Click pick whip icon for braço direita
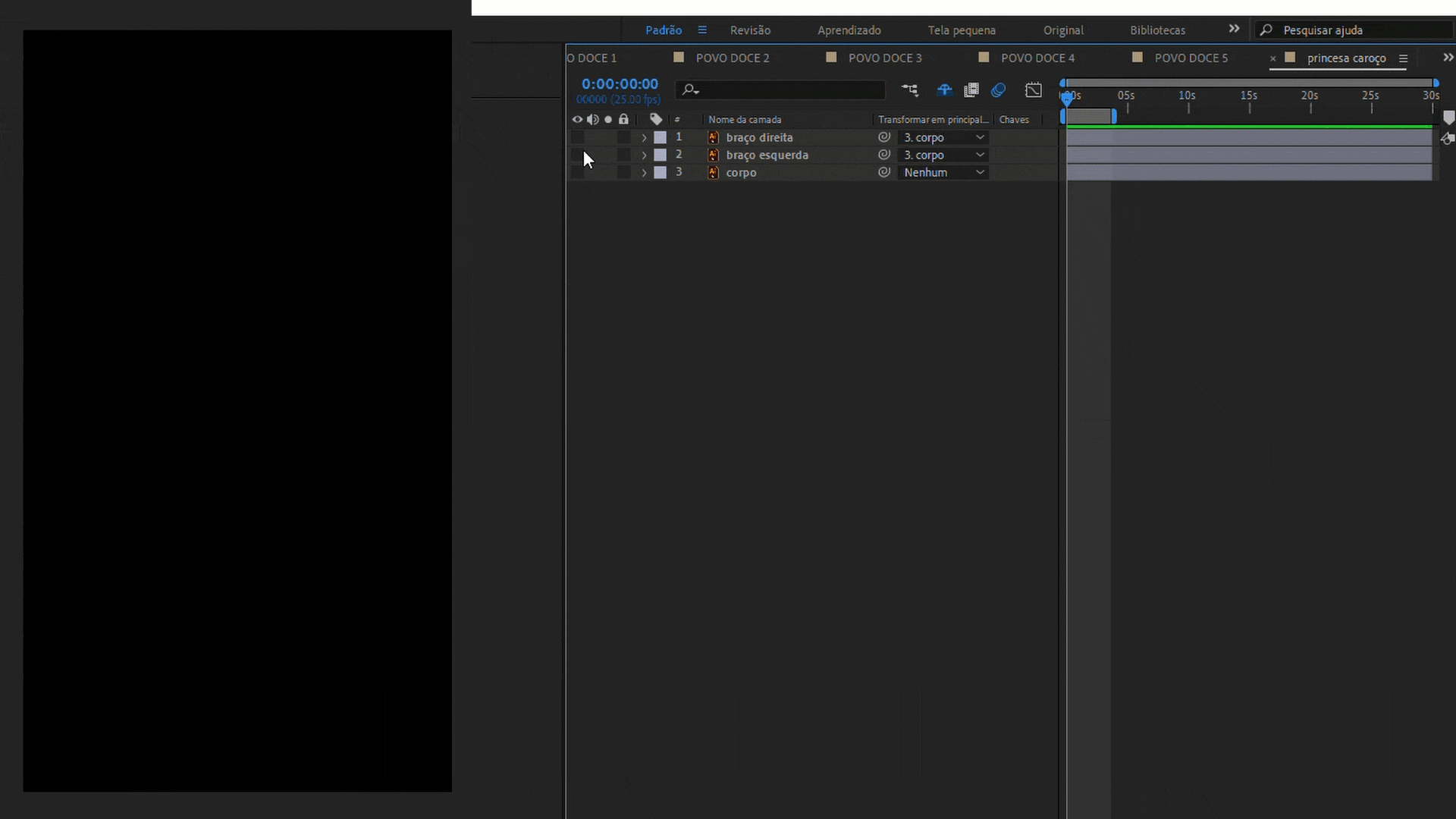 pos(884,137)
